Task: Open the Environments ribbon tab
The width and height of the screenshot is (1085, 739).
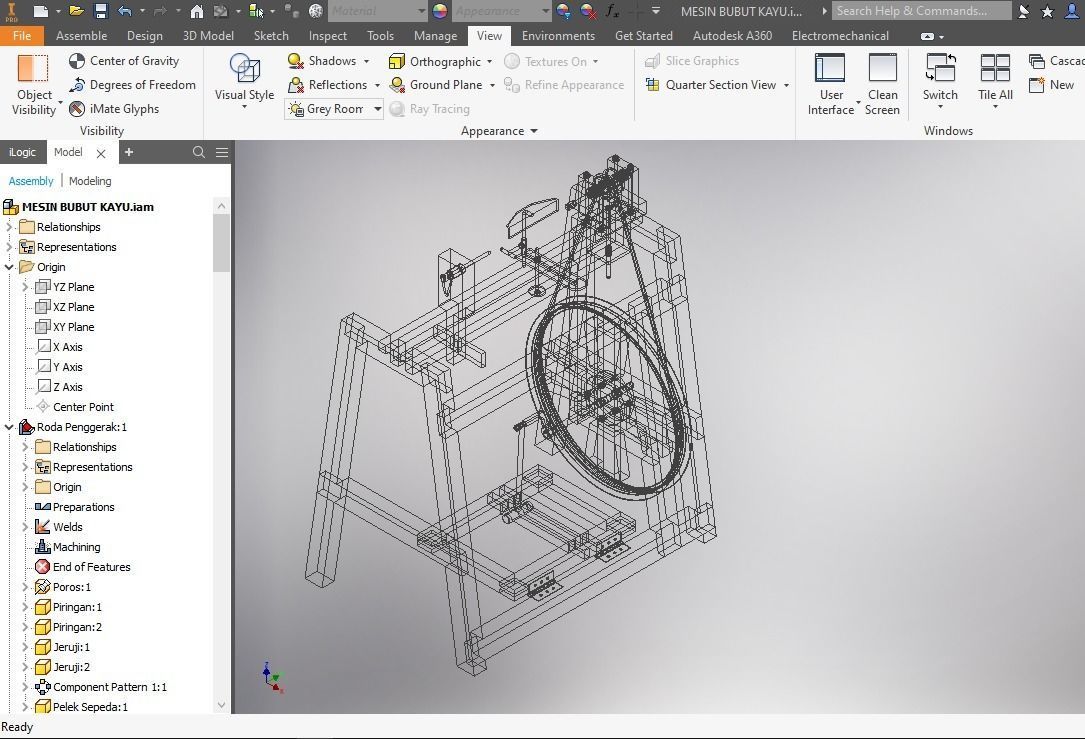Action: (558, 35)
